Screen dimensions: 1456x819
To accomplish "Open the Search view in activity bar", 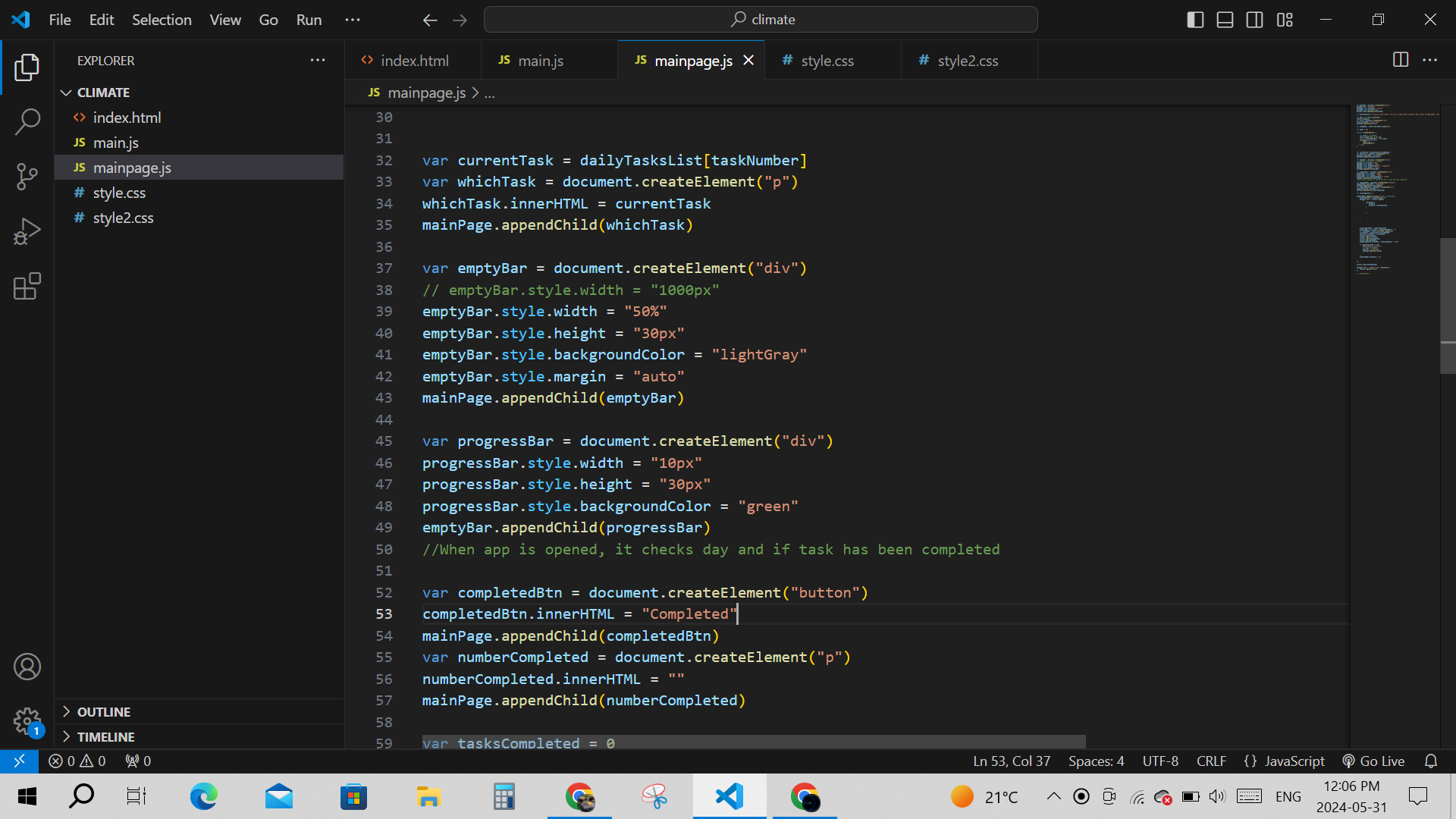I will [x=27, y=121].
